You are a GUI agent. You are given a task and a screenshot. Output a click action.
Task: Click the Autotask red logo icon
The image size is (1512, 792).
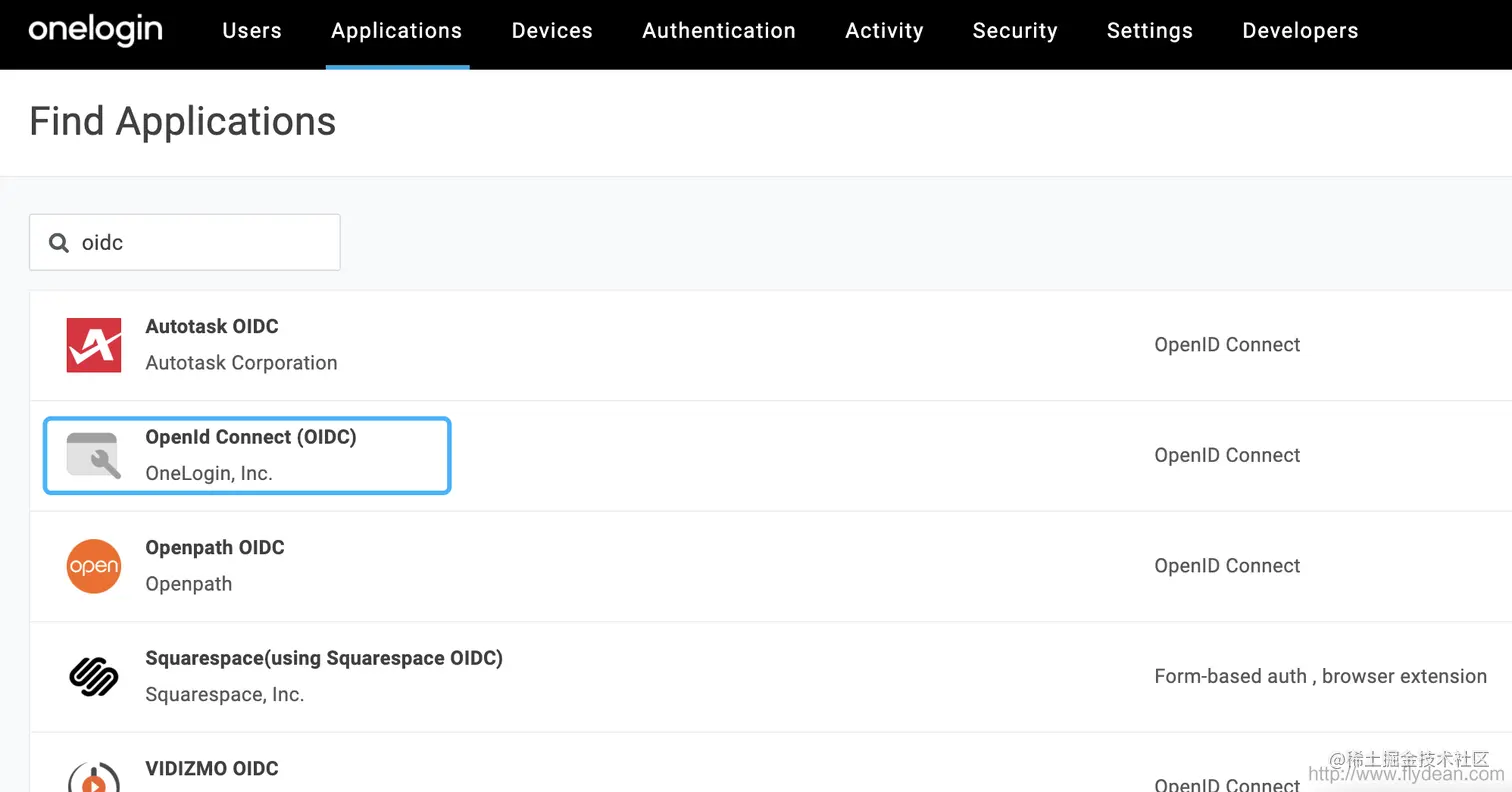(94, 345)
